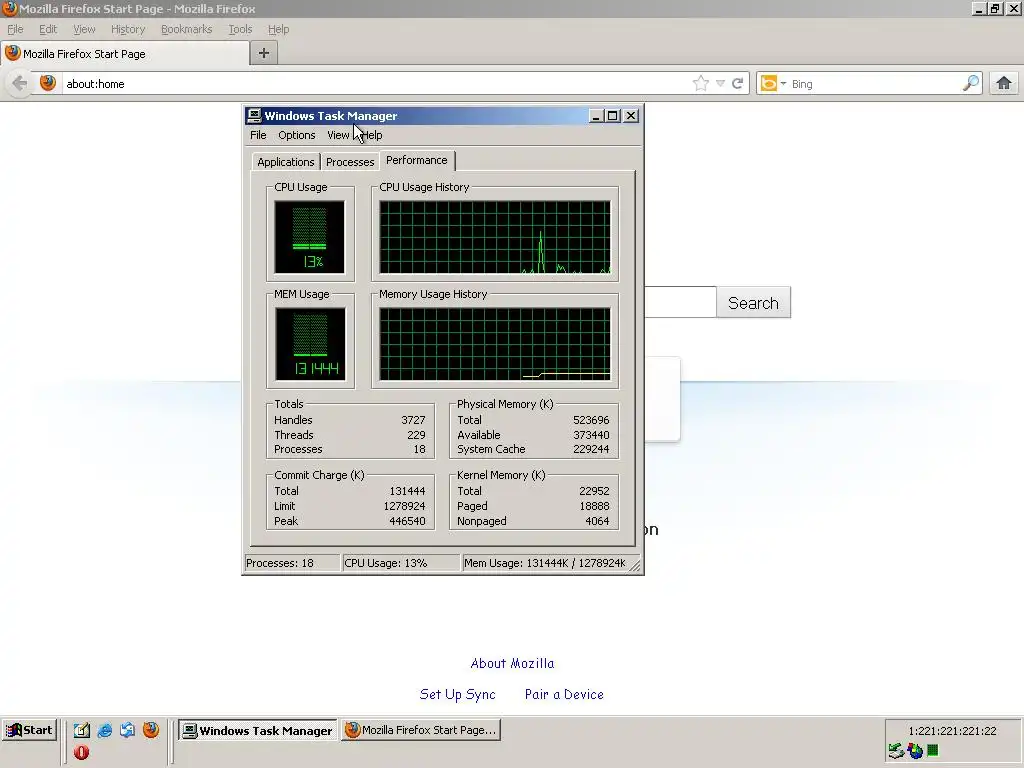
Task: Switch to the Processes tab
Action: (350, 162)
